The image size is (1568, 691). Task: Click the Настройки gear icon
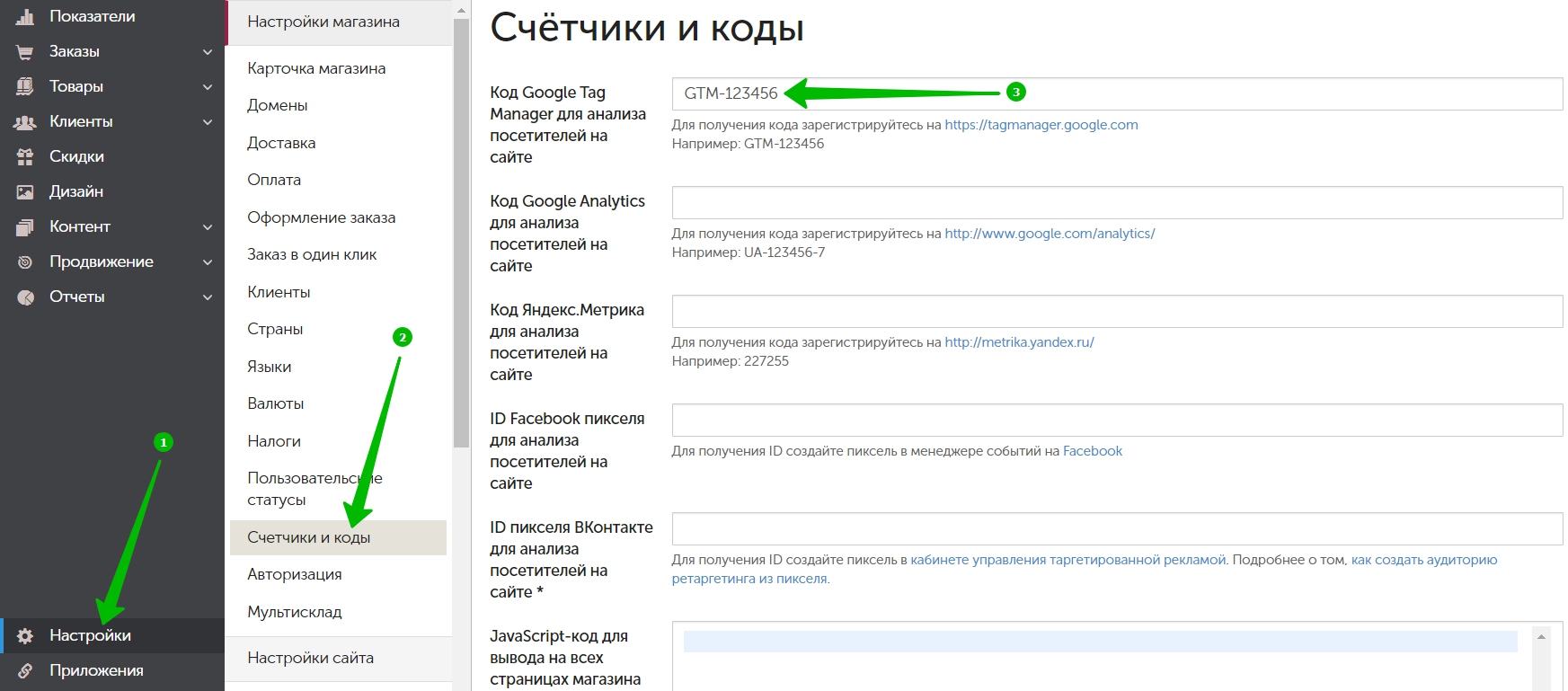[25, 635]
